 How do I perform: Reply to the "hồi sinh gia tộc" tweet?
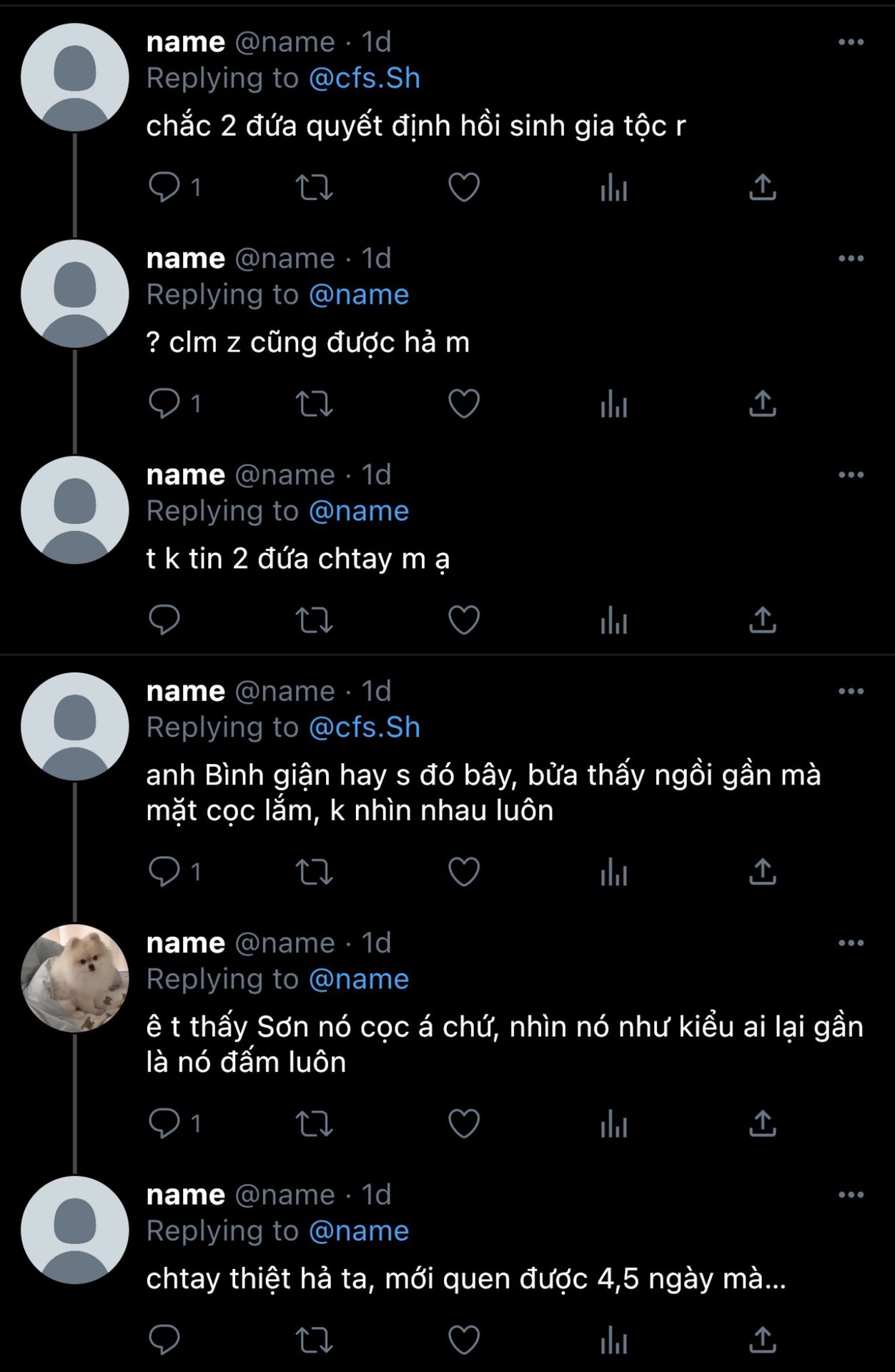[x=164, y=187]
